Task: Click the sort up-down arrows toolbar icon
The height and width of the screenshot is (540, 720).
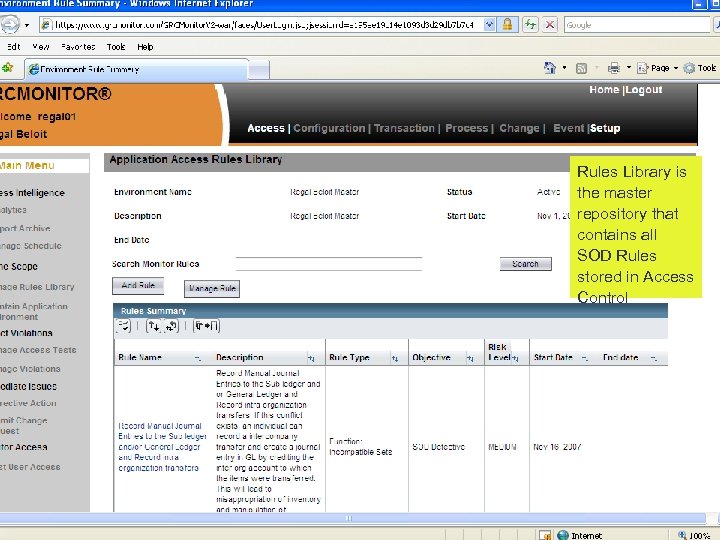Action: coord(153,326)
